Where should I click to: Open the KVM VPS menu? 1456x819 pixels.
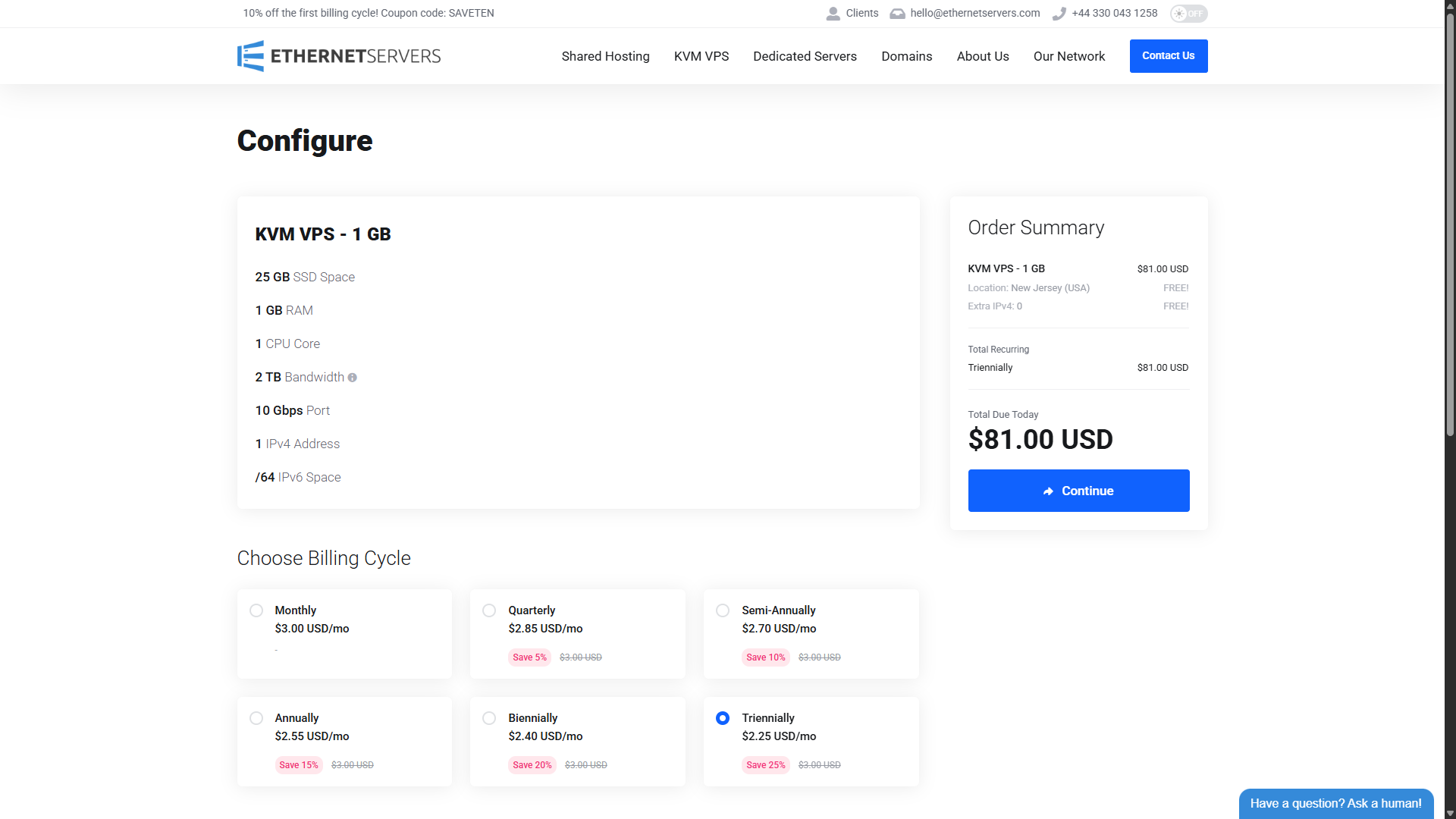(701, 56)
